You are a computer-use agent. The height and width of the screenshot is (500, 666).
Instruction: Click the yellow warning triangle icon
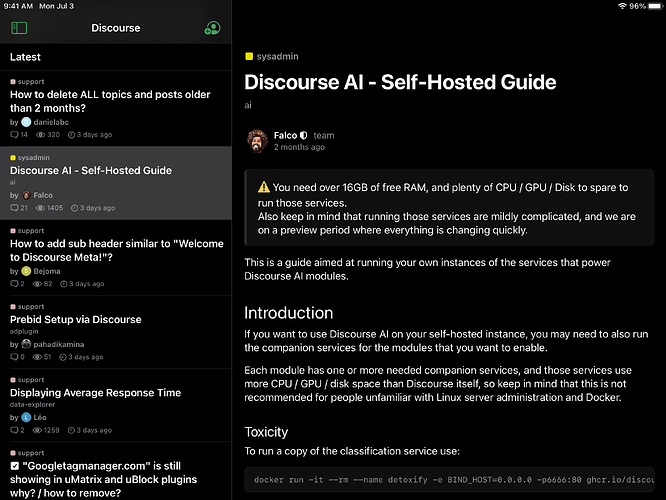[264, 187]
